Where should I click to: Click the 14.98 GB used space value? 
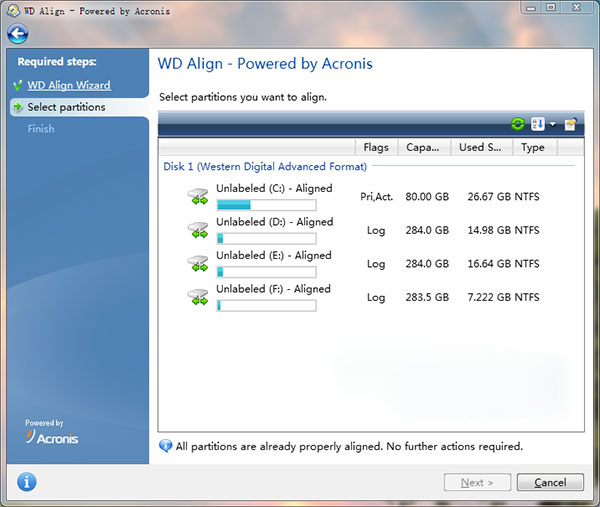[489, 230]
